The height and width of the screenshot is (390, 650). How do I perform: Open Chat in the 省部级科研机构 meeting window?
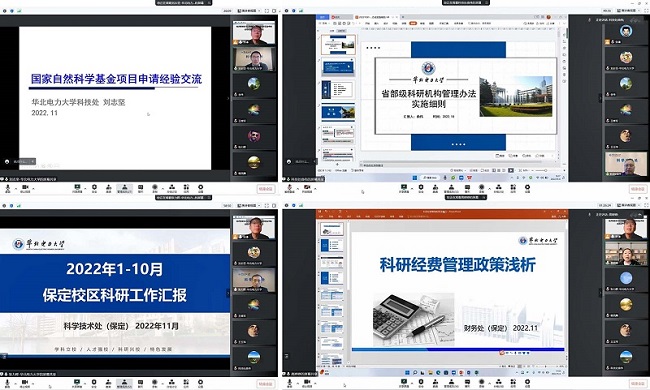467,189
